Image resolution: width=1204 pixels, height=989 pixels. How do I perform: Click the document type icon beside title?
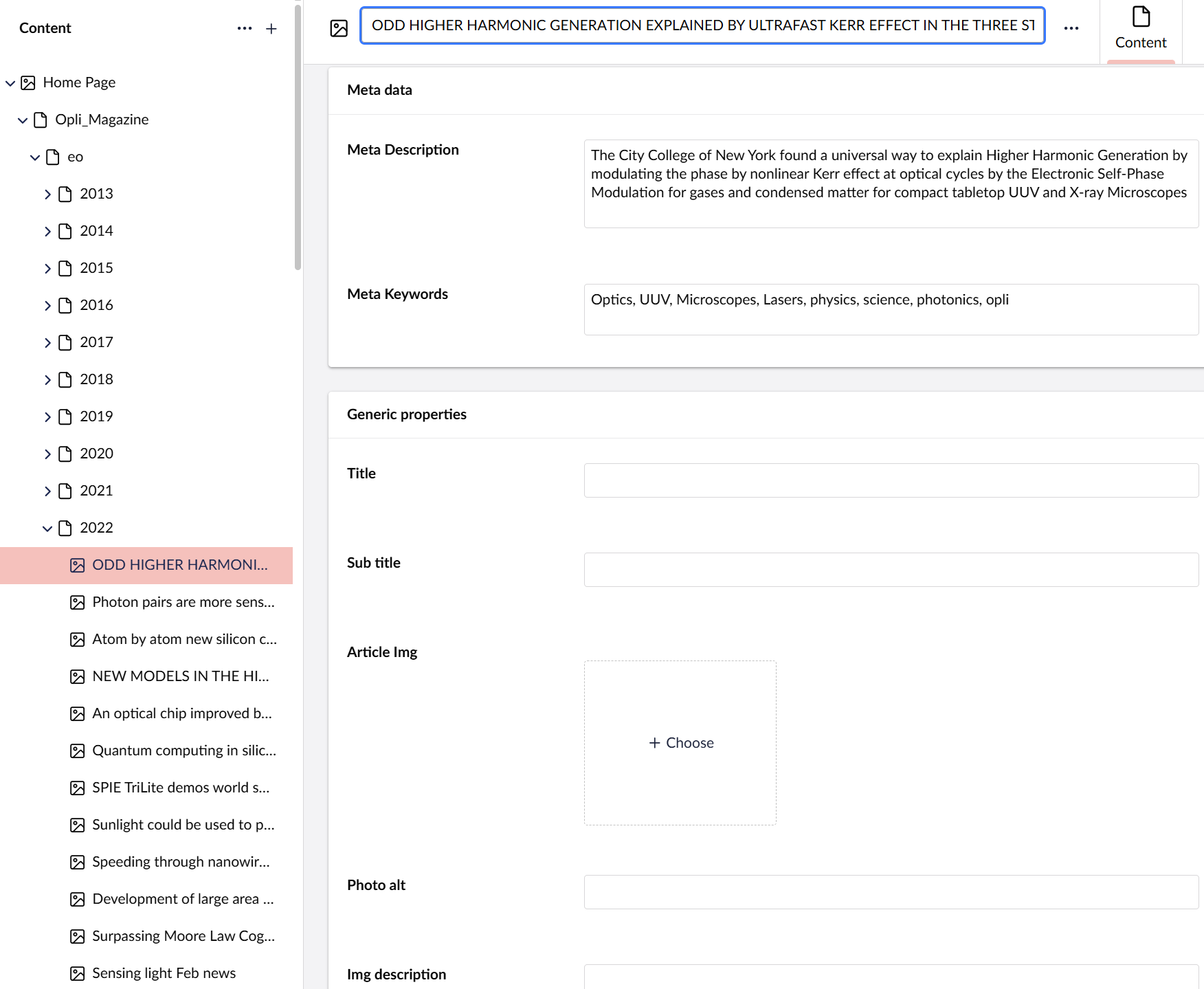point(339,28)
